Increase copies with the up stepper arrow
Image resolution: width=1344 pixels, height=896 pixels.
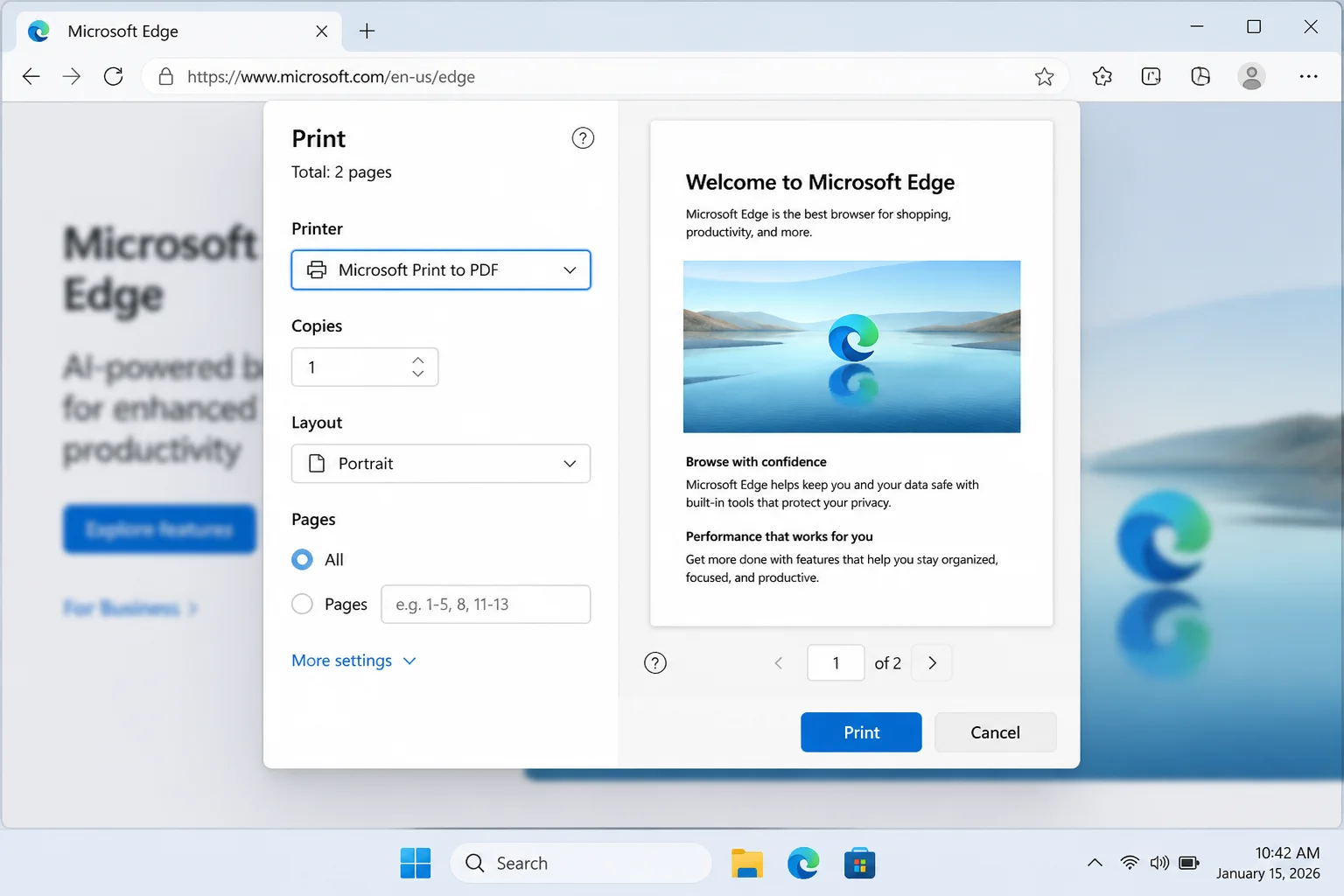418,360
